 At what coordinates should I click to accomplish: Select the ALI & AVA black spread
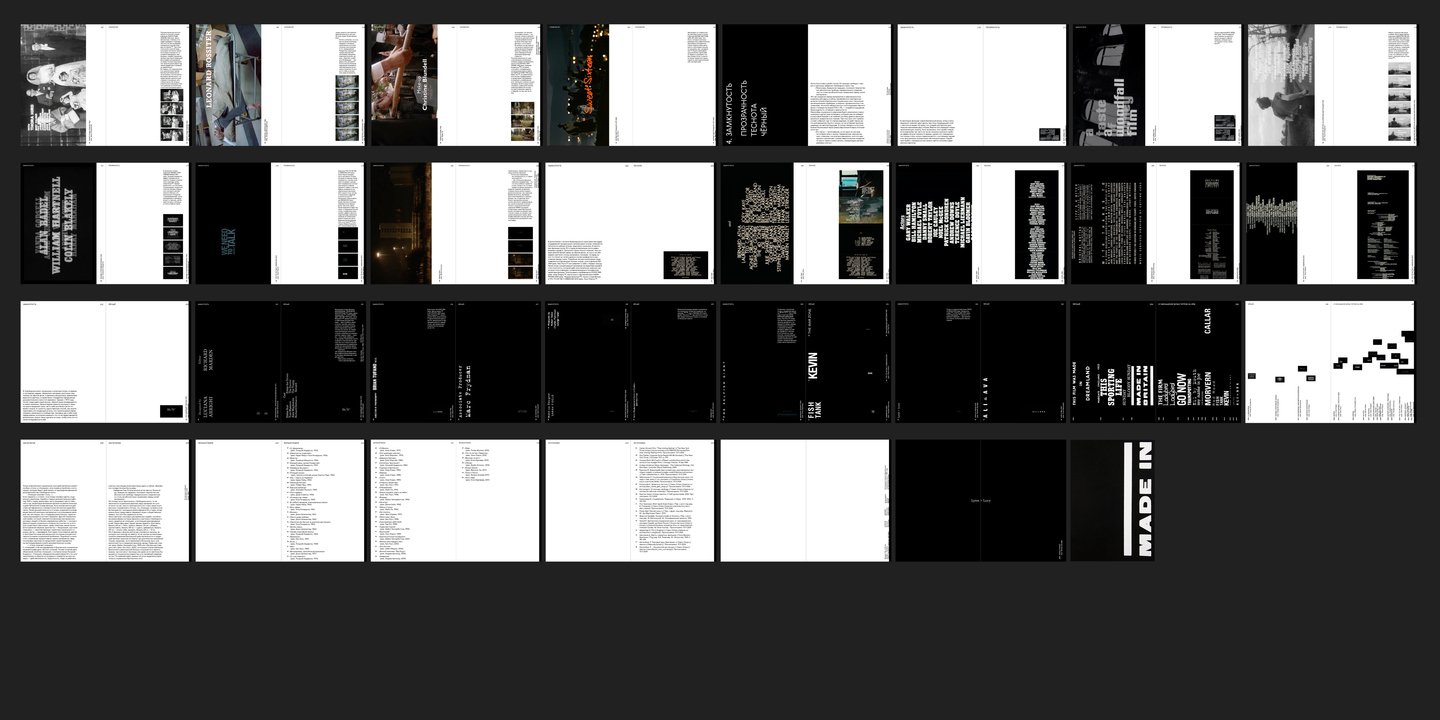coord(980,362)
